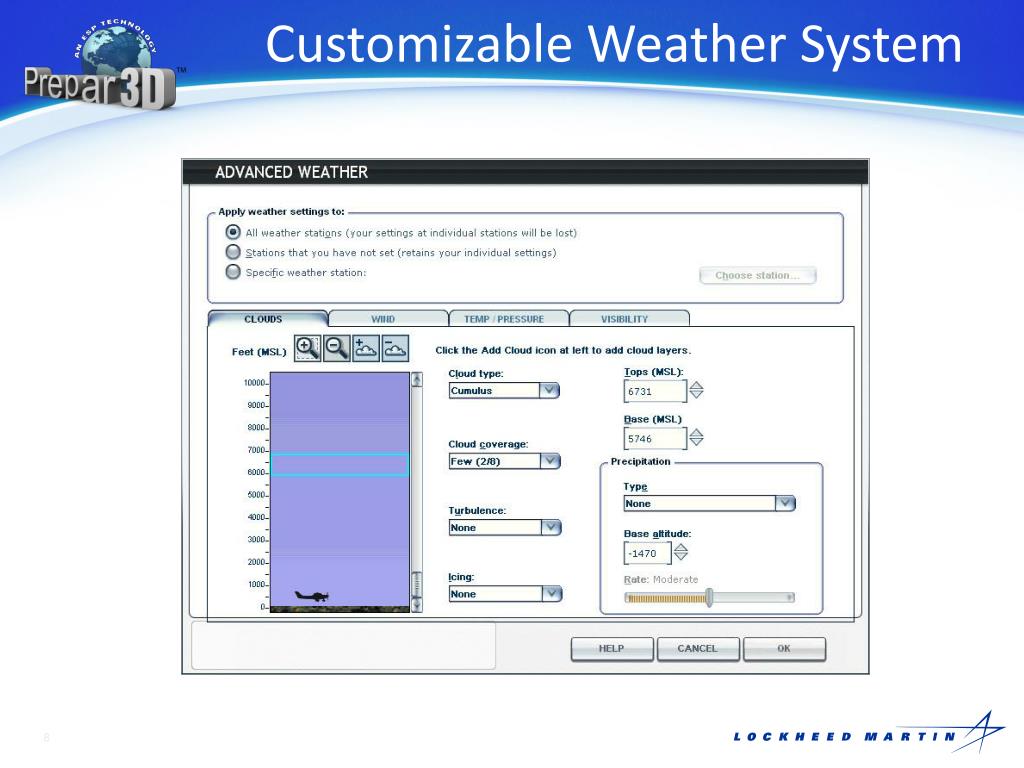Click altitude chart scrollbar up arrow
1024x768 pixels.
[x=417, y=379]
